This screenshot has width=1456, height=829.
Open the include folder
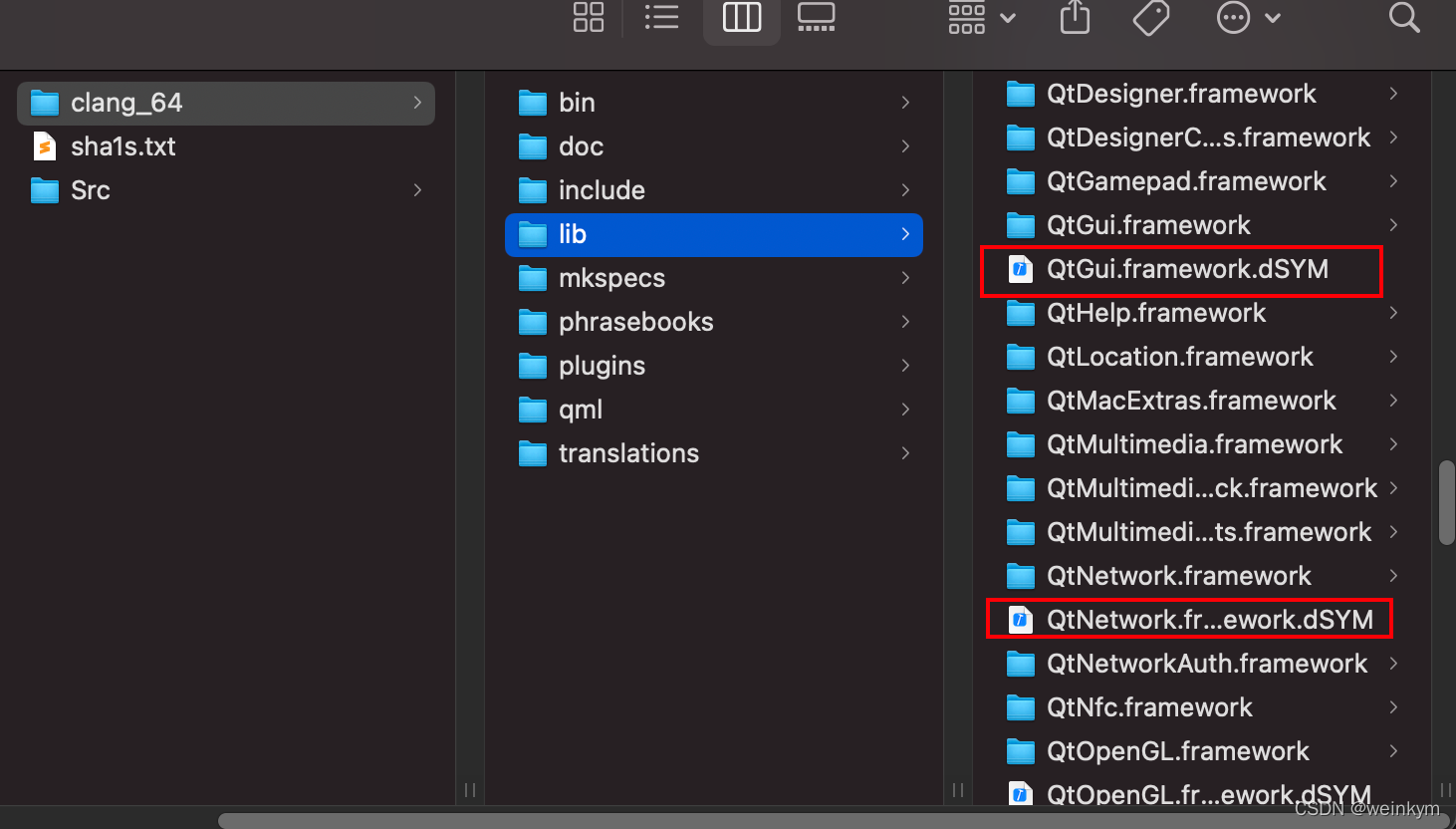pos(714,190)
